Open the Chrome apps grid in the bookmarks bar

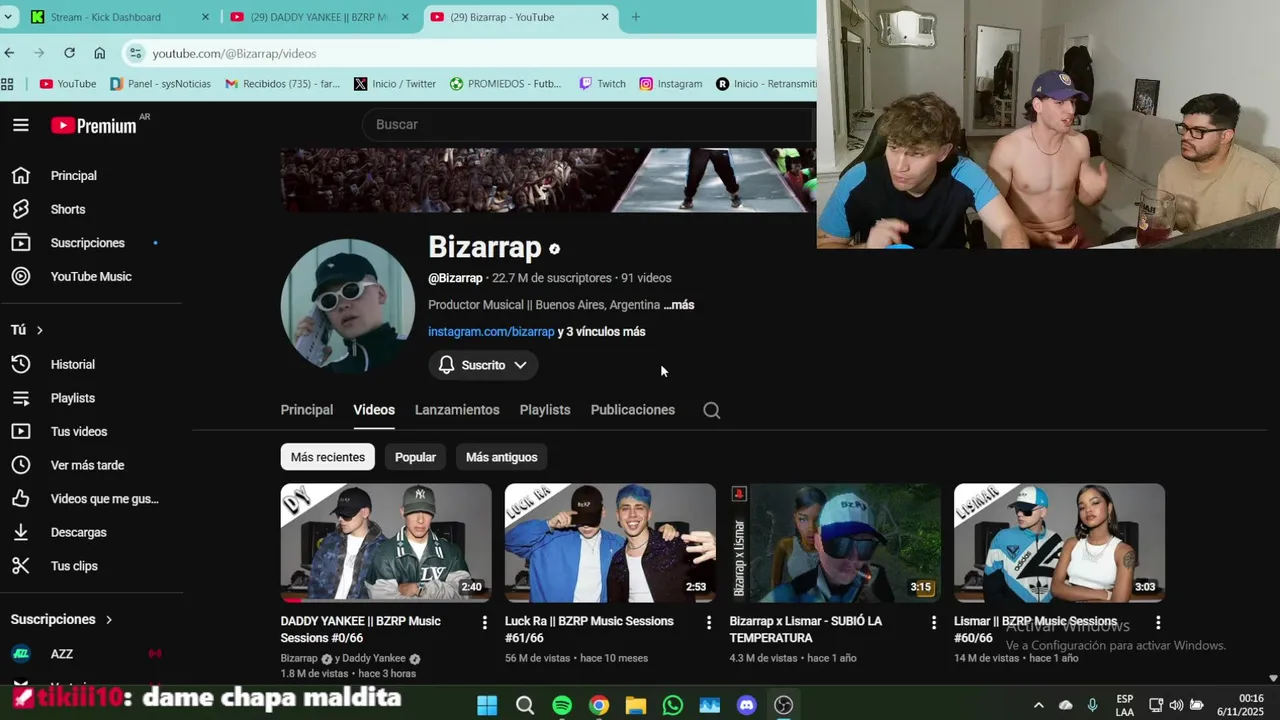[x=8, y=84]
